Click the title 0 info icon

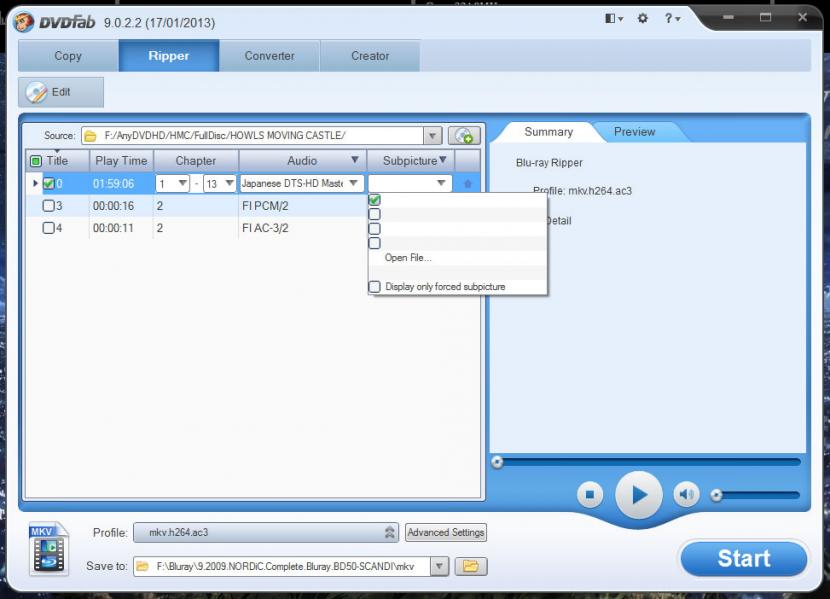(467, 184)
